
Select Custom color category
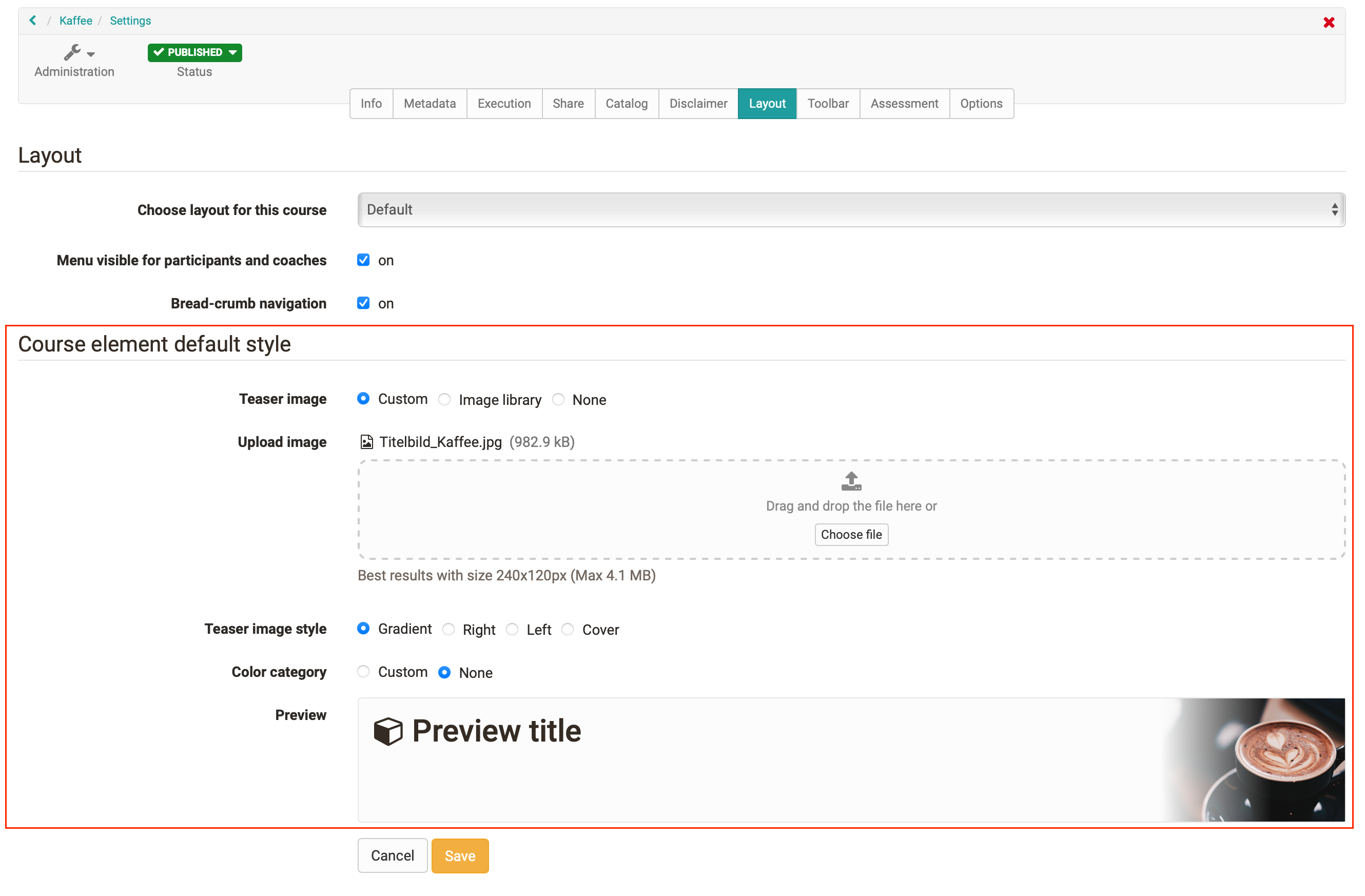pos(363,672)
